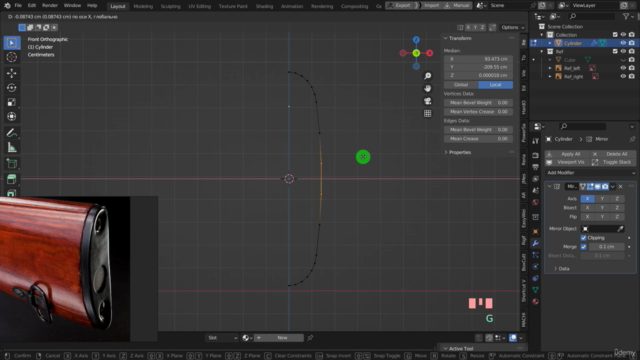The height and width of the screenshot is (360, 640).
Task: Toggle visibility eye of Ref_right
Action: pos(623,76)
